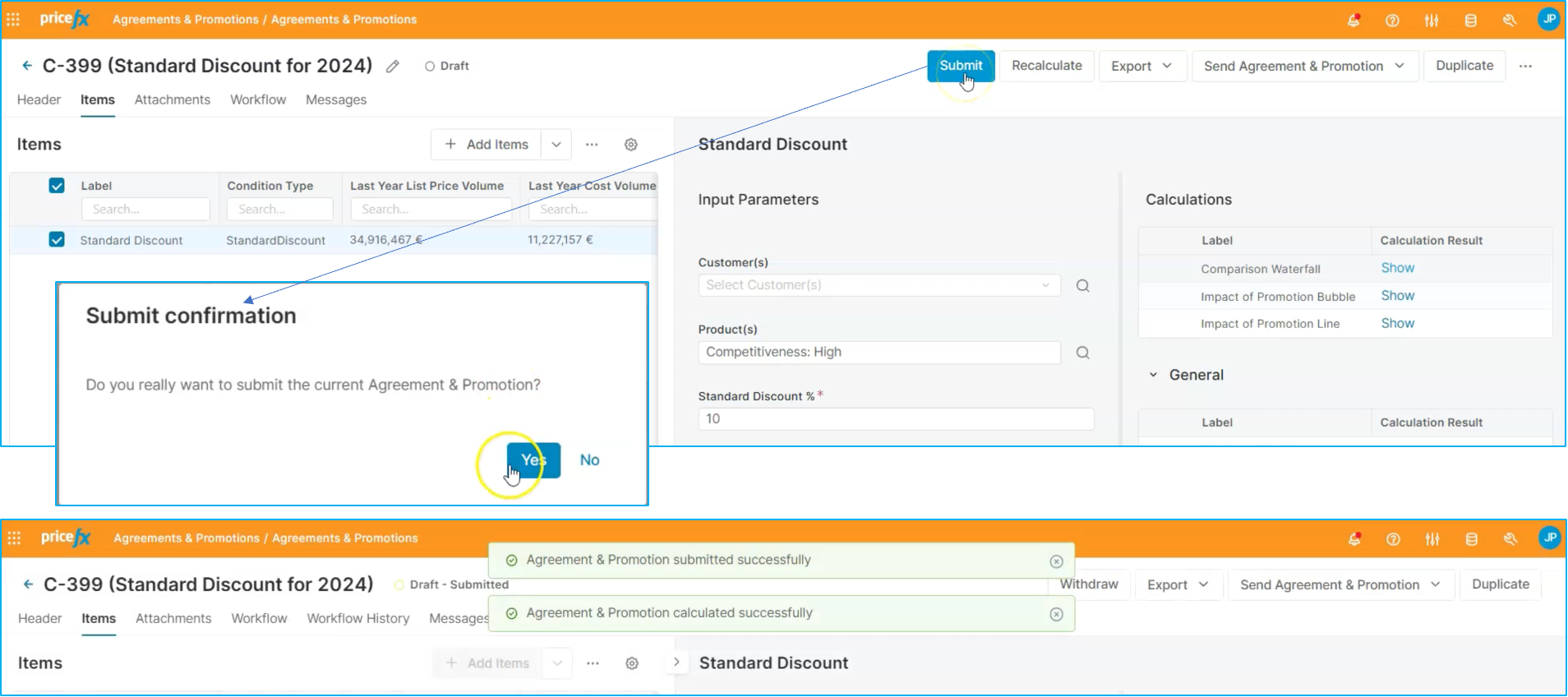Show the Comparison Waterfall calculation result
This screenshot has width=1568, height=697.
point(1397,268)
